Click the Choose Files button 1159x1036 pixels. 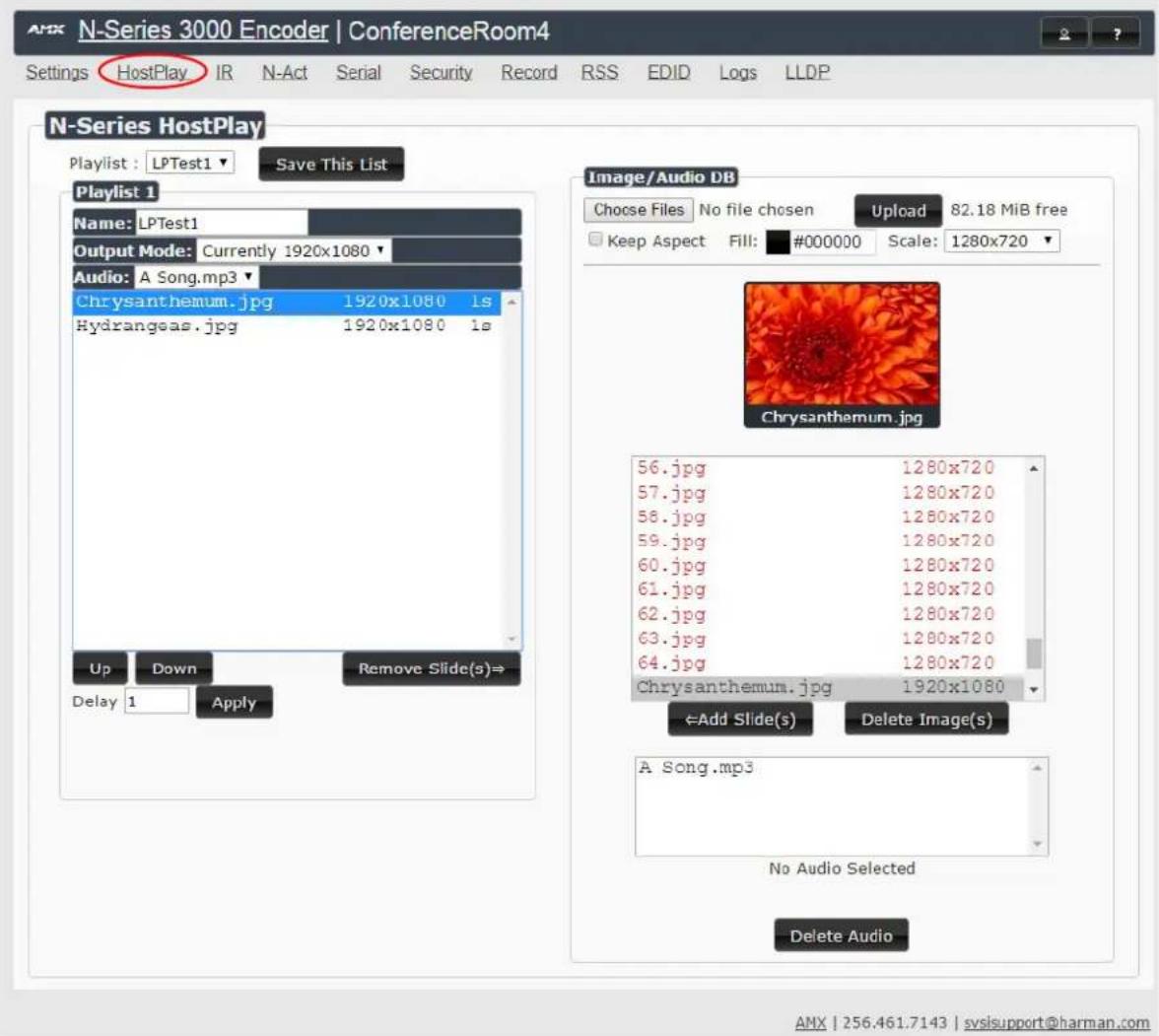click(x=639, y=210)
